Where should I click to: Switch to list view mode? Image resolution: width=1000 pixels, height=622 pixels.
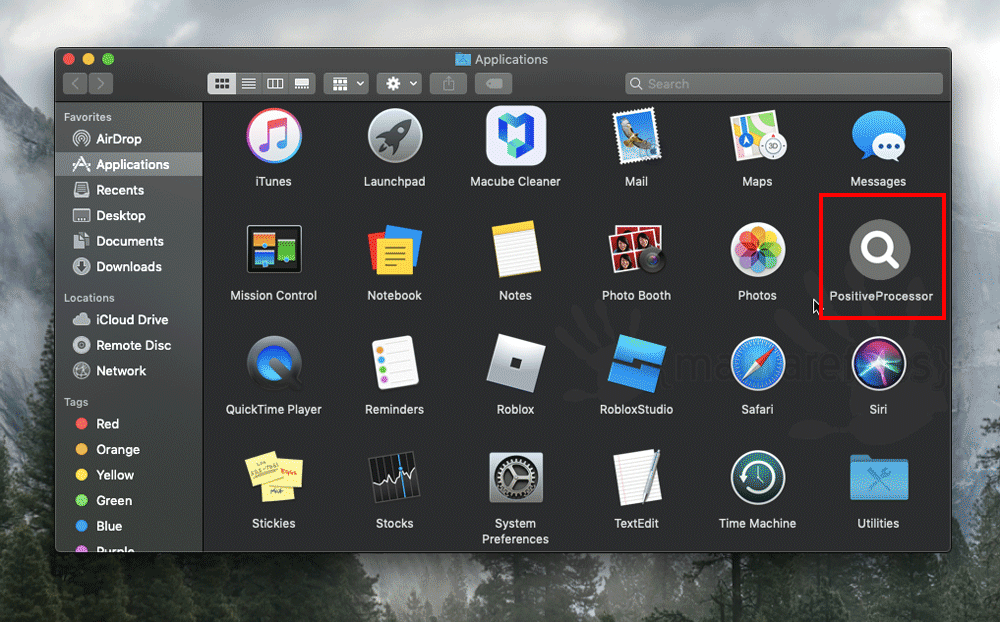click(249, 84)
